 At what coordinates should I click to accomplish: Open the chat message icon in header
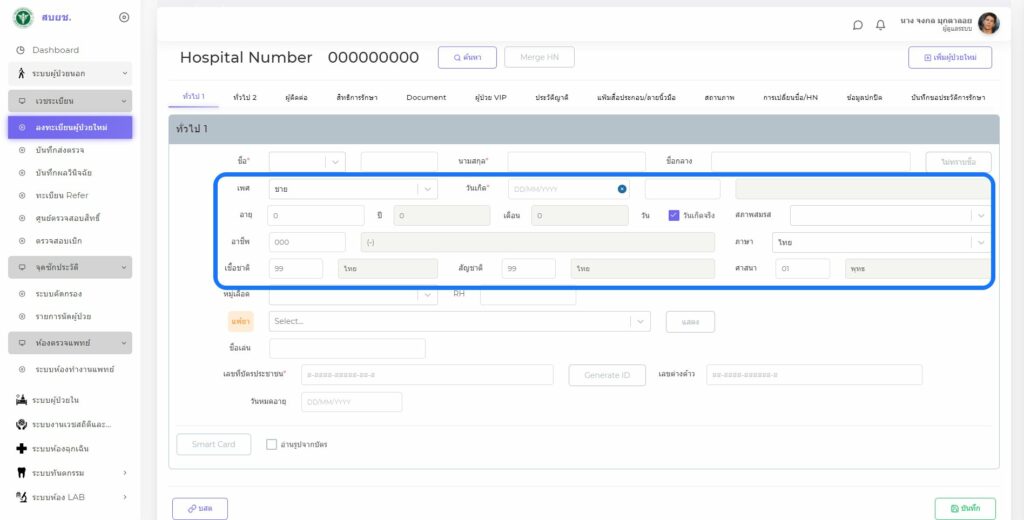pos(858,25)
